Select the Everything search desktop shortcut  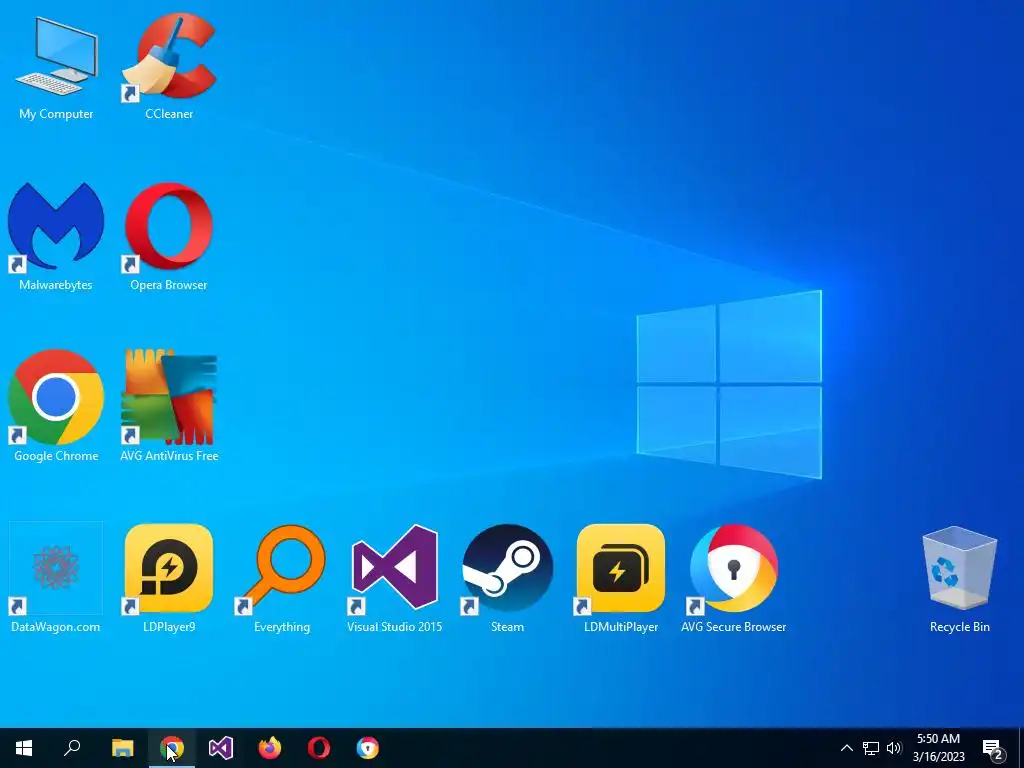(282, 577)
